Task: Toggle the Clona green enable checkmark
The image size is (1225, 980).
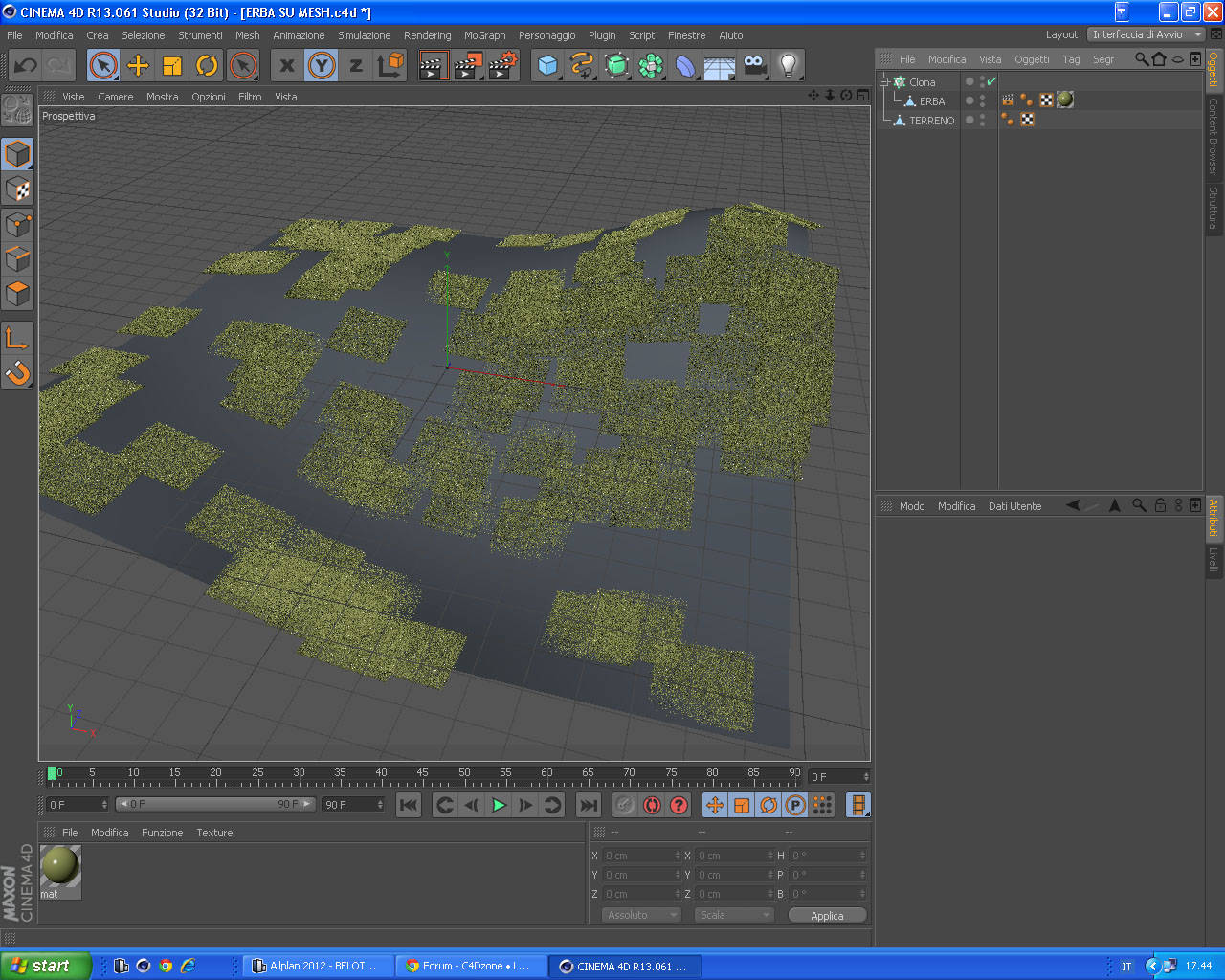Action: [991, 81]
